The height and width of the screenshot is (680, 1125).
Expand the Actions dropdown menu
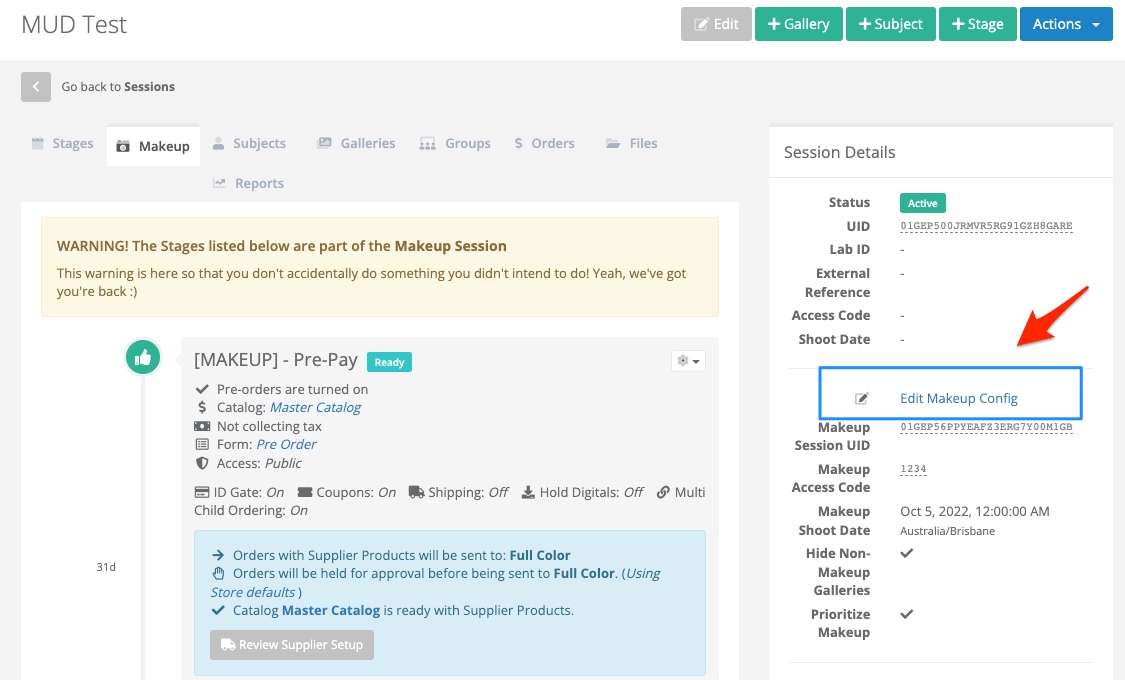[x=1066, y=24]
